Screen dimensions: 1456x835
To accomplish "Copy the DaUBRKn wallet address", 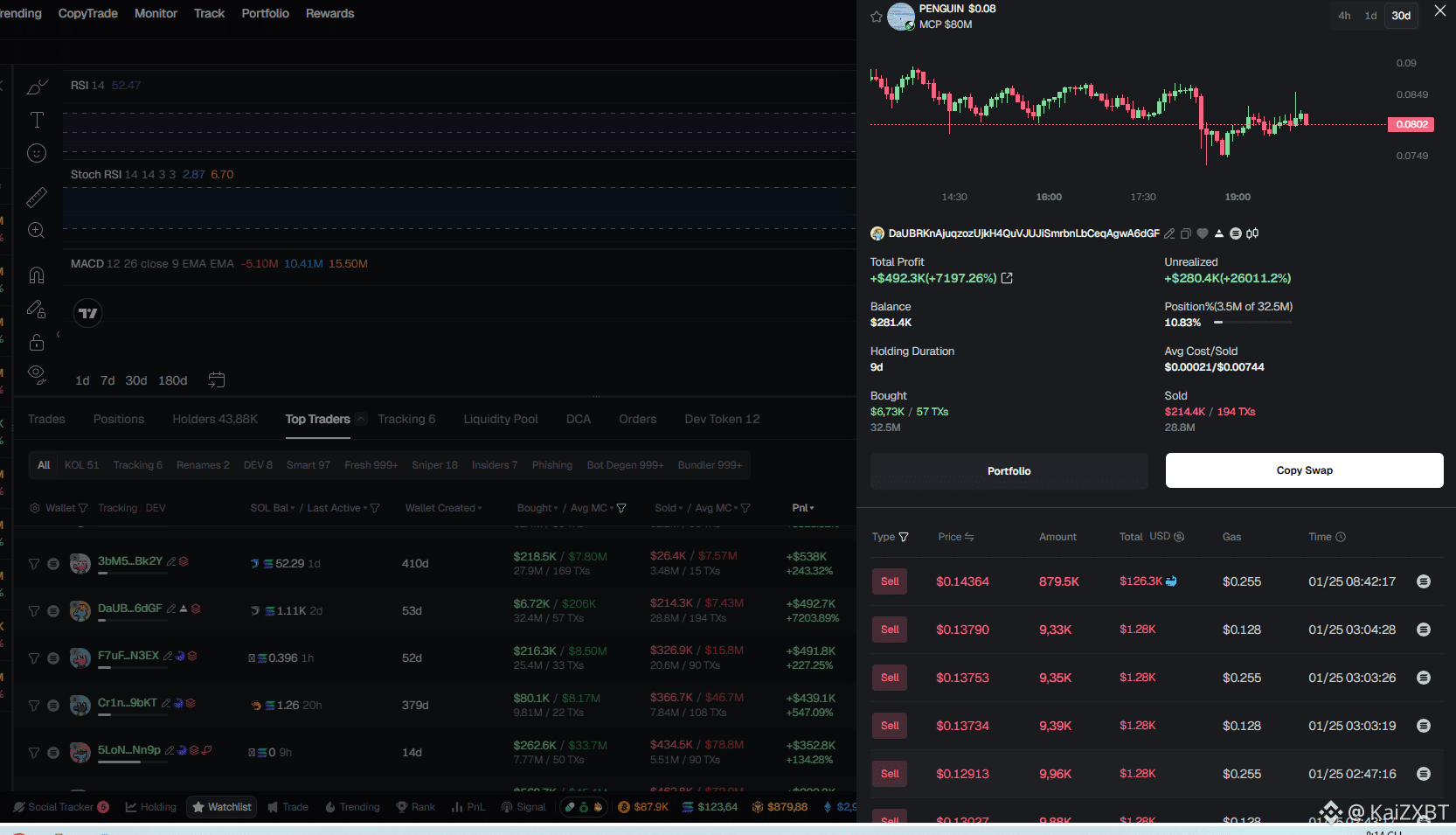I will (x=1186, y=233).
